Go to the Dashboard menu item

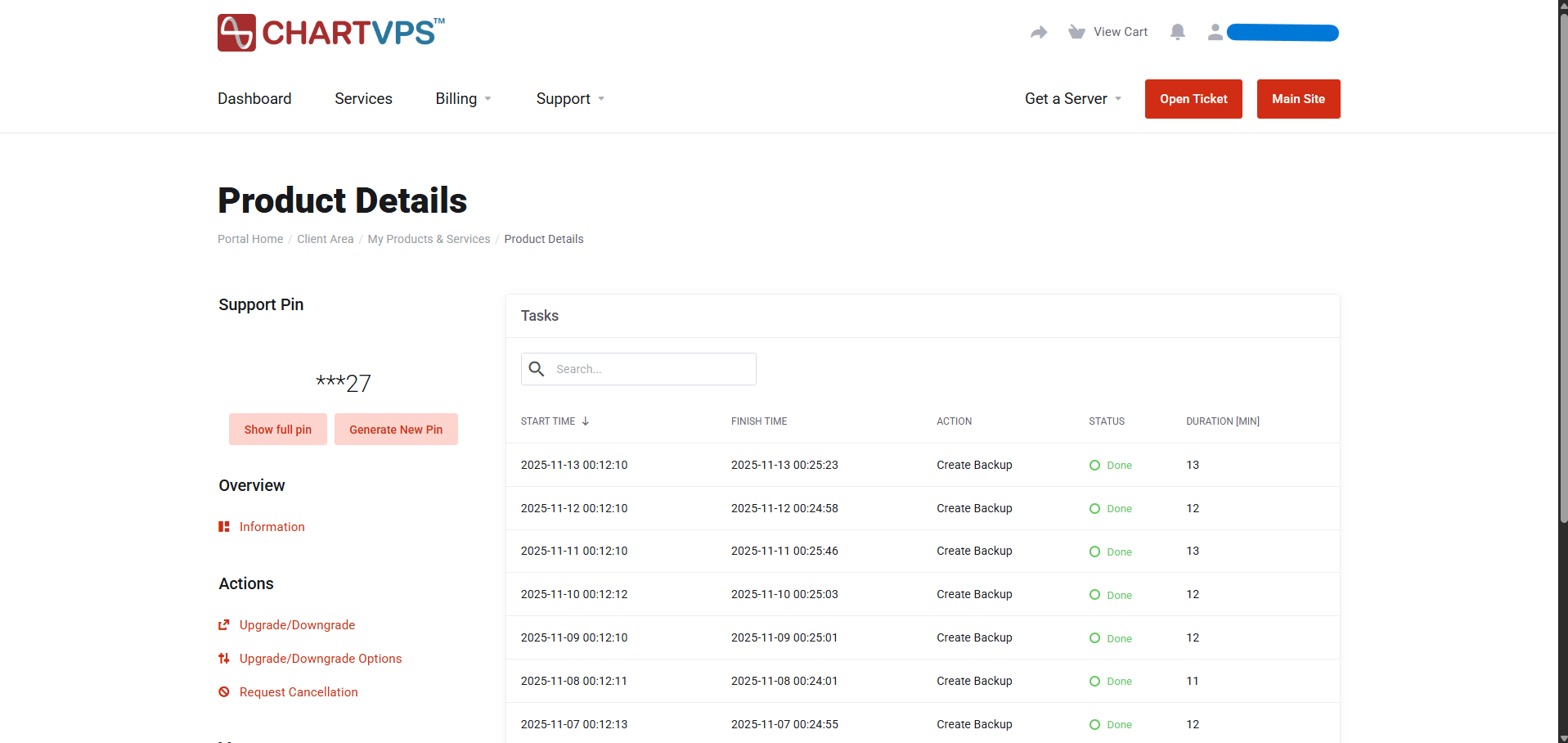254,99
